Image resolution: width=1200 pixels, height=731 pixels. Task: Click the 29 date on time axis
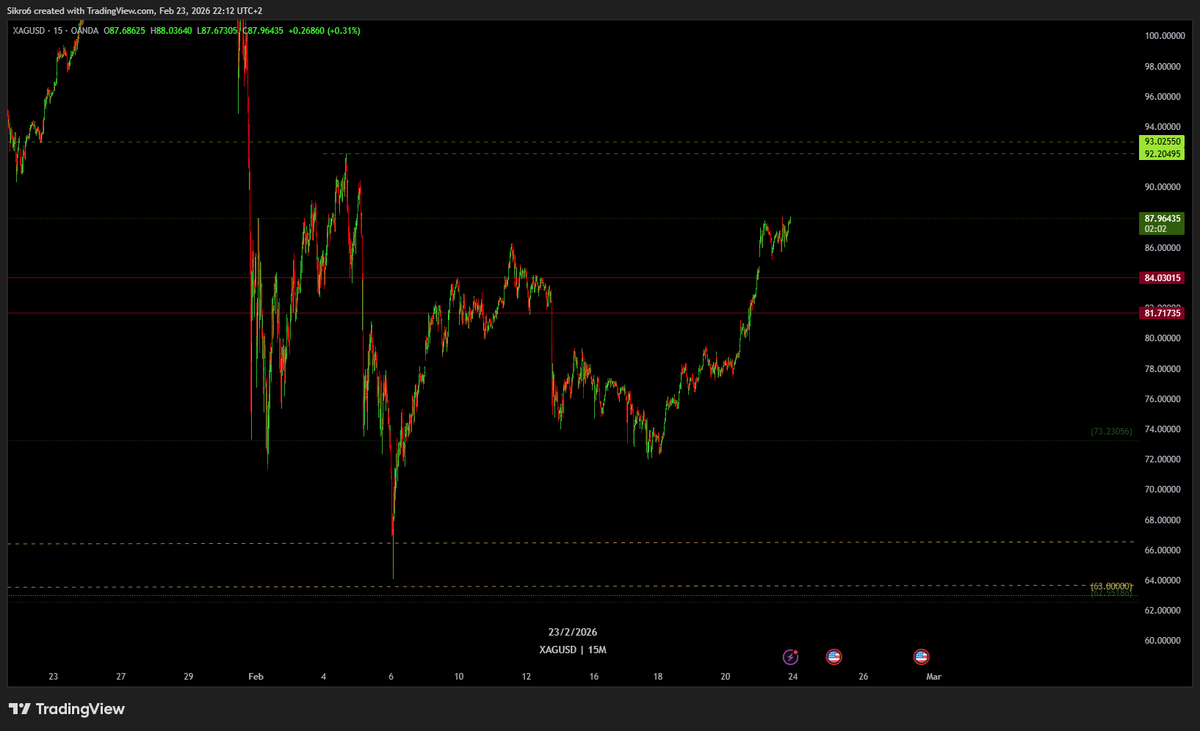pyautogui.click(x=188, y=677)
